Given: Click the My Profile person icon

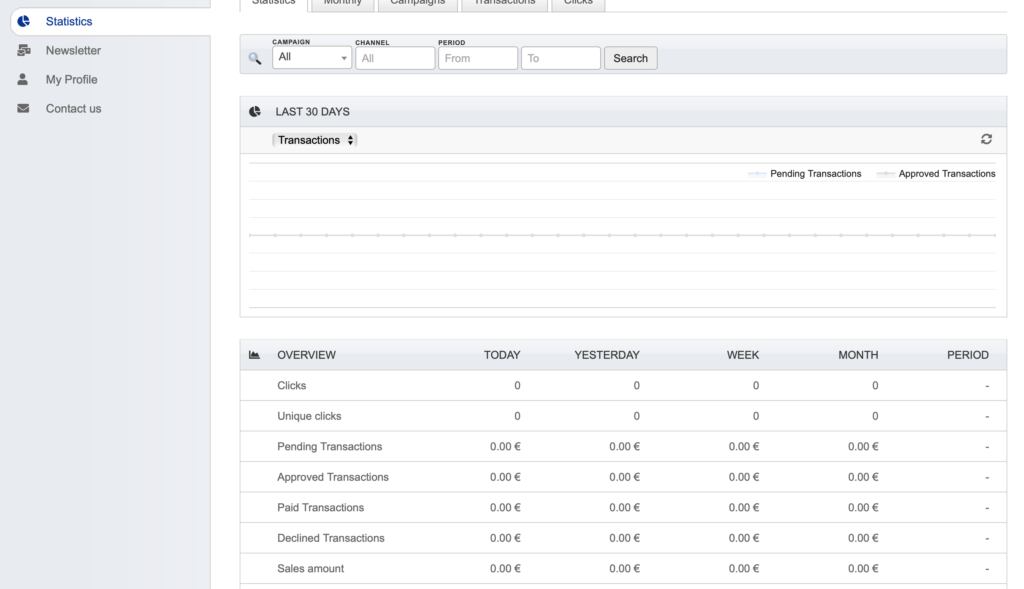Looking at the screenshot, I should coord(23,79).
